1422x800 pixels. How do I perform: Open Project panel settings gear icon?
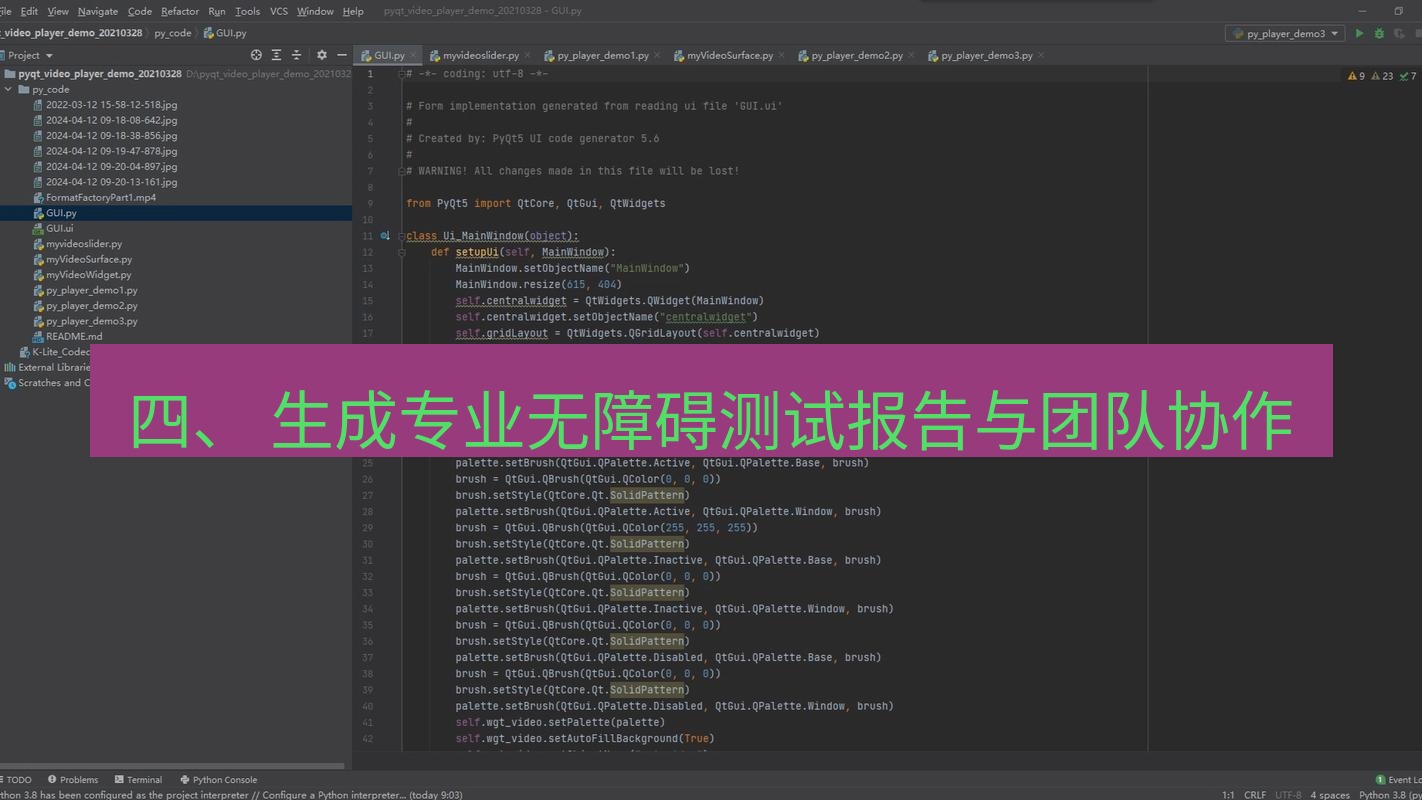click(321, 55)
